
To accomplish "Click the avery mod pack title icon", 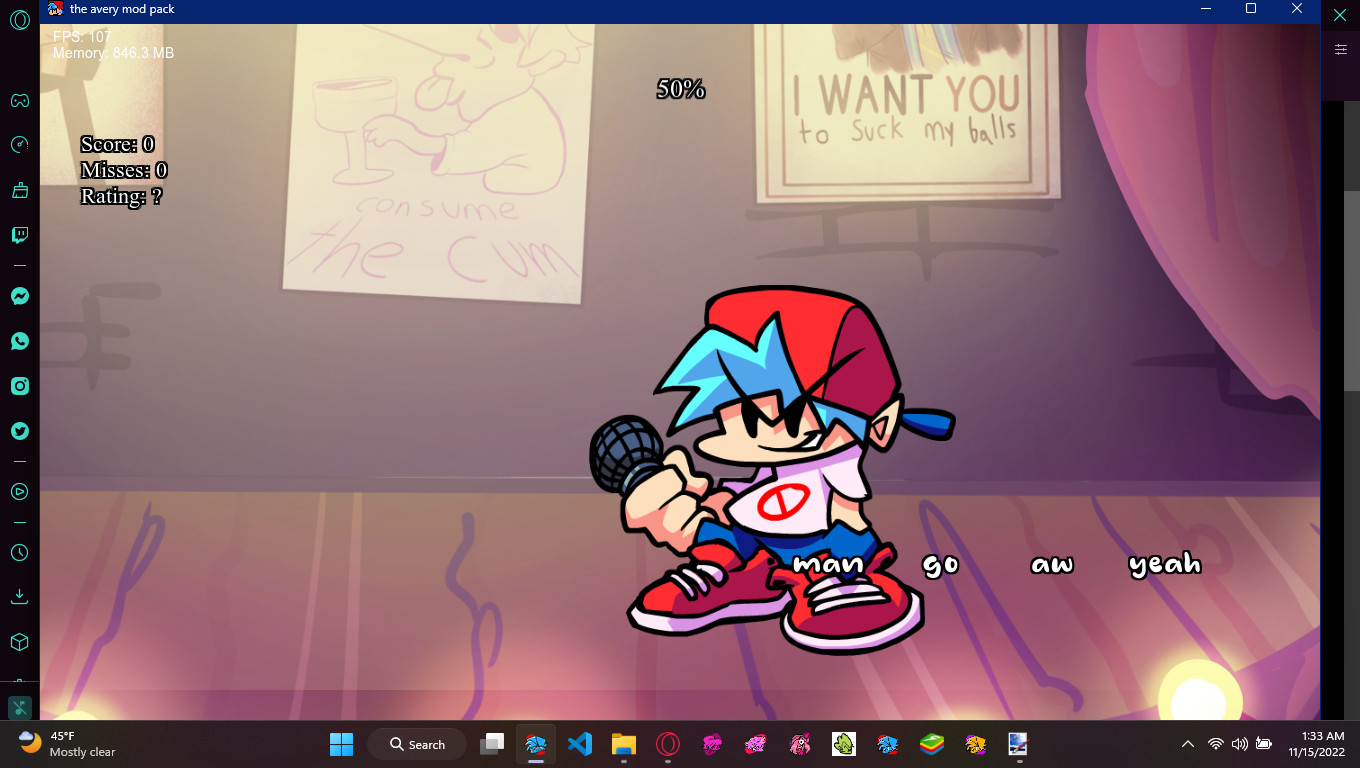I will click(55, 9).
